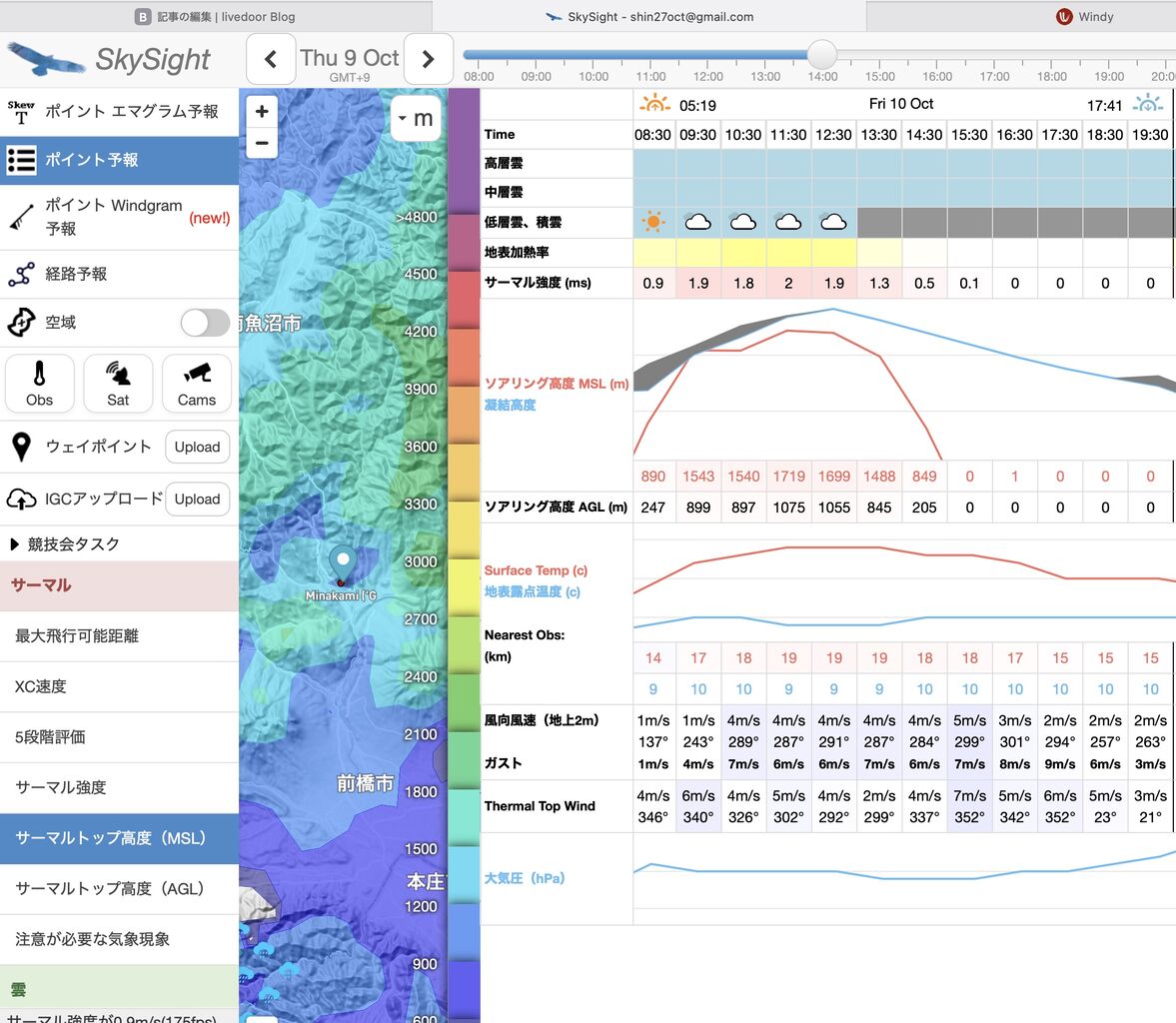Open the point Windgram forecast
The image size is (1176, 1023).
[x=119, y=217]
